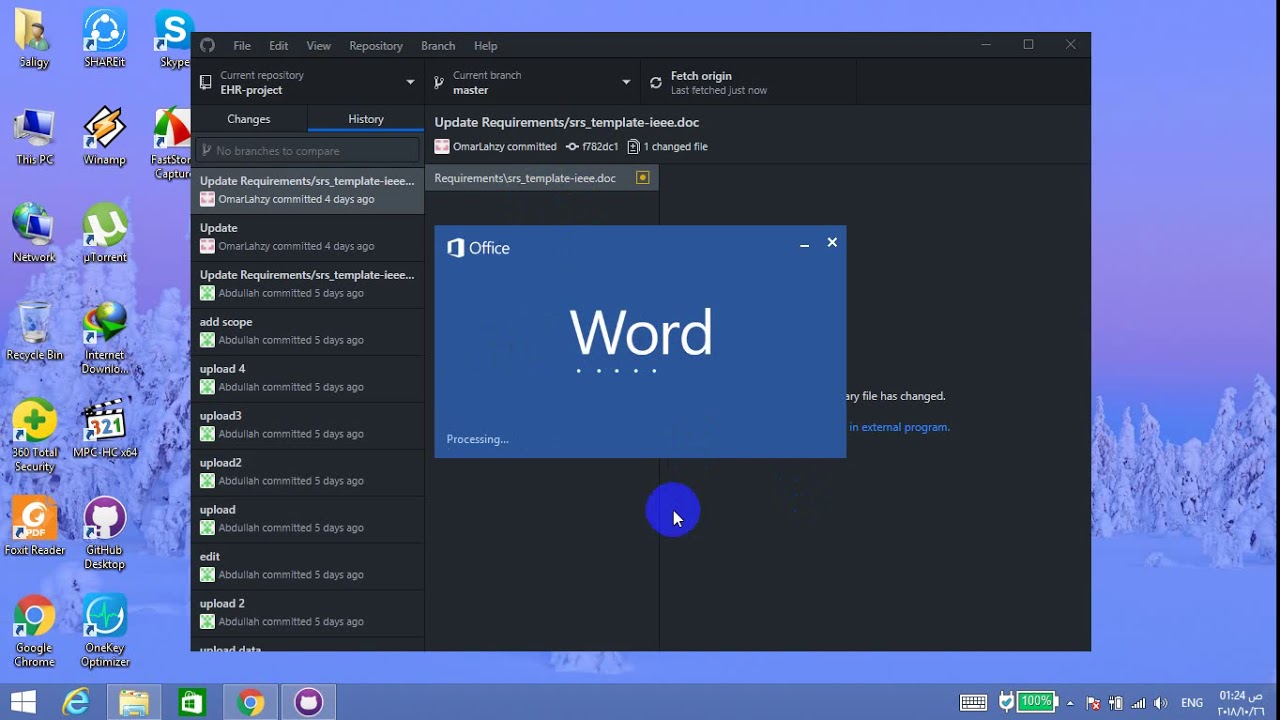Show hidden system tray icons
This screenshot has height=720, width=1280.
pyautogui.click(x=1071, y=703)
